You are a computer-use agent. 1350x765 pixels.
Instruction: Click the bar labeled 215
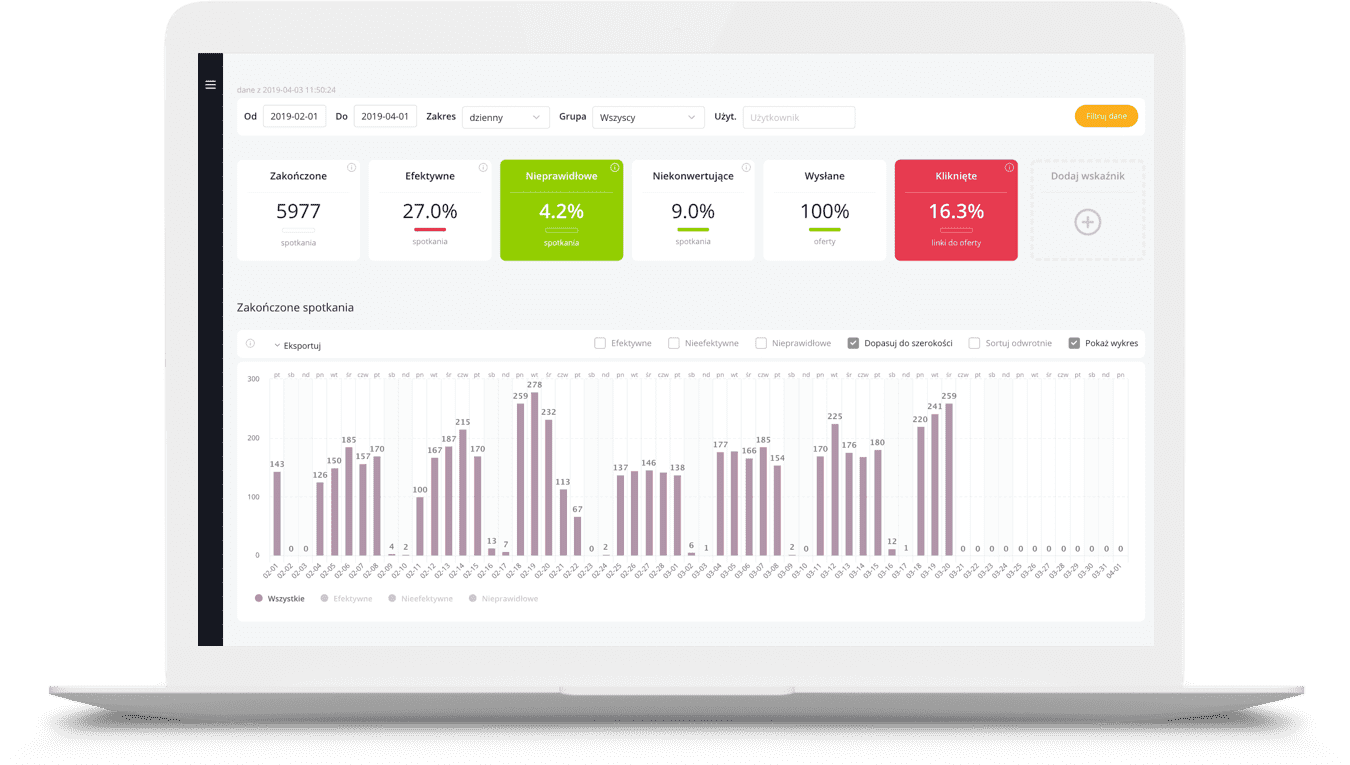coord(463,493)
